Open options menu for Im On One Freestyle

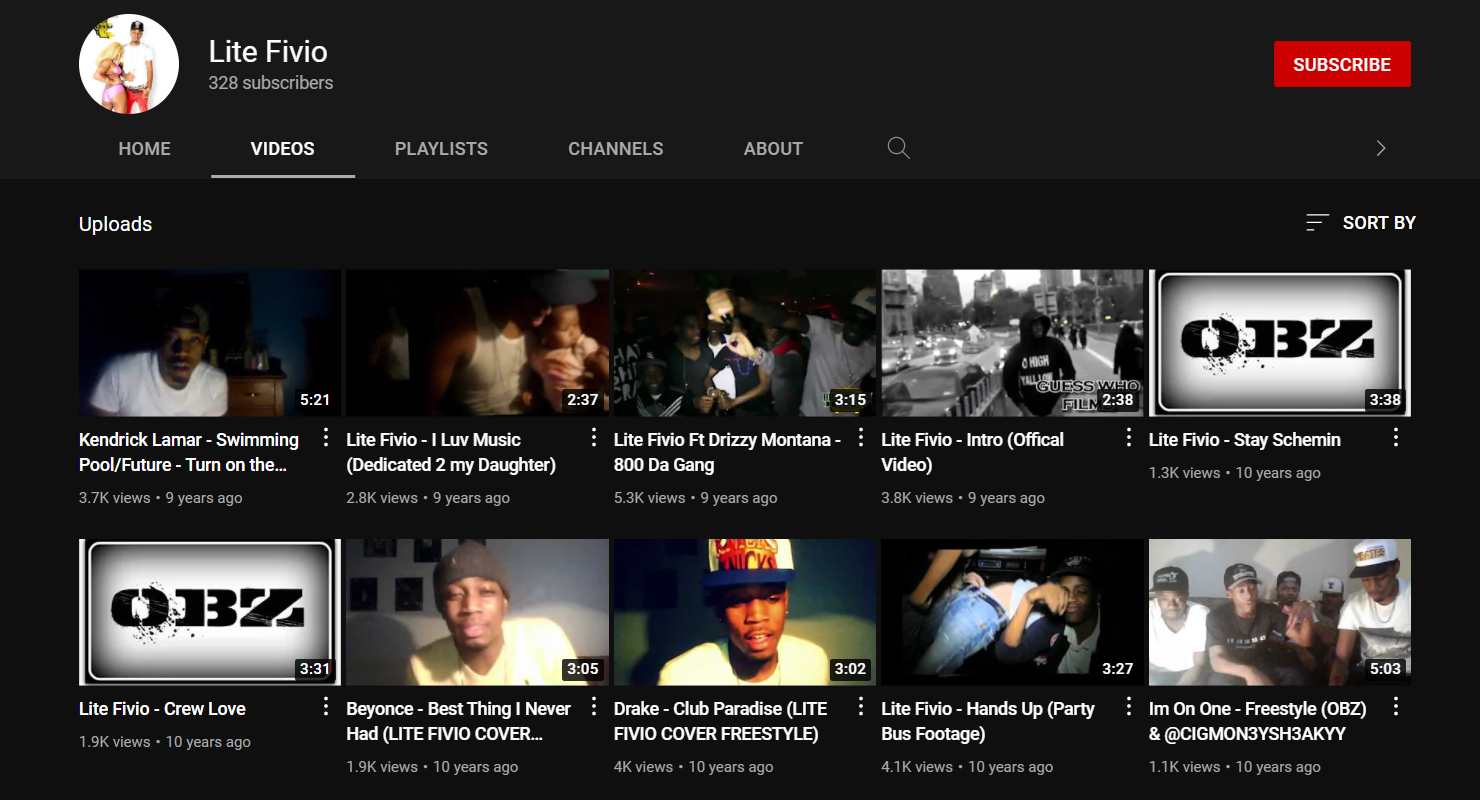(1396, 707)
